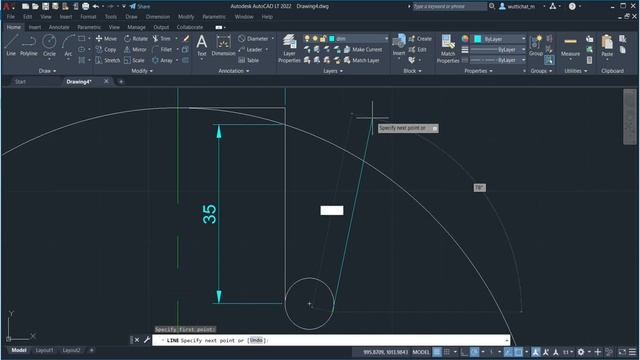
Task: Click the Insert block tool
Action: pos(399,45)
